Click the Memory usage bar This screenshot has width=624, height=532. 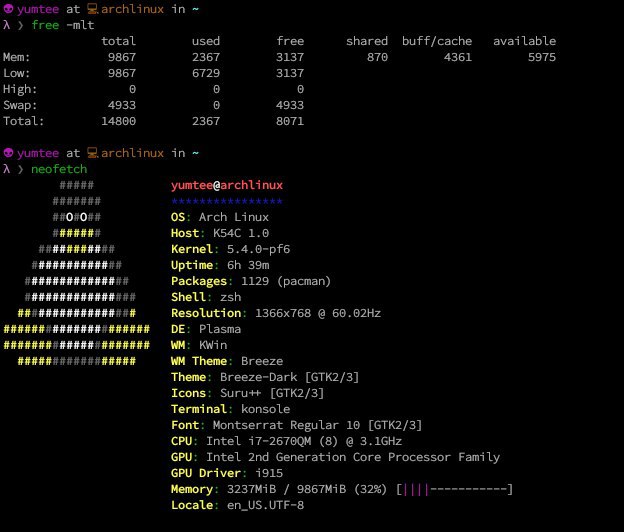tap(454, 489)
